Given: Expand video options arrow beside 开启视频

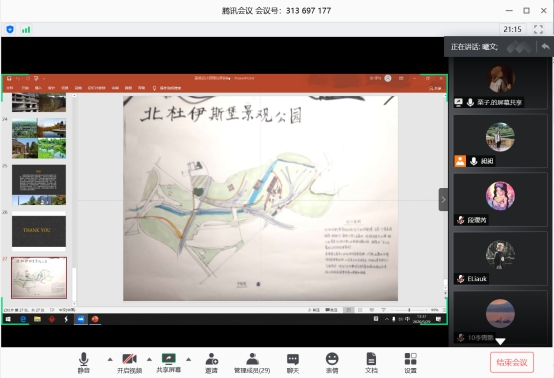Looking at the screenshot, I should click(149, 359).
